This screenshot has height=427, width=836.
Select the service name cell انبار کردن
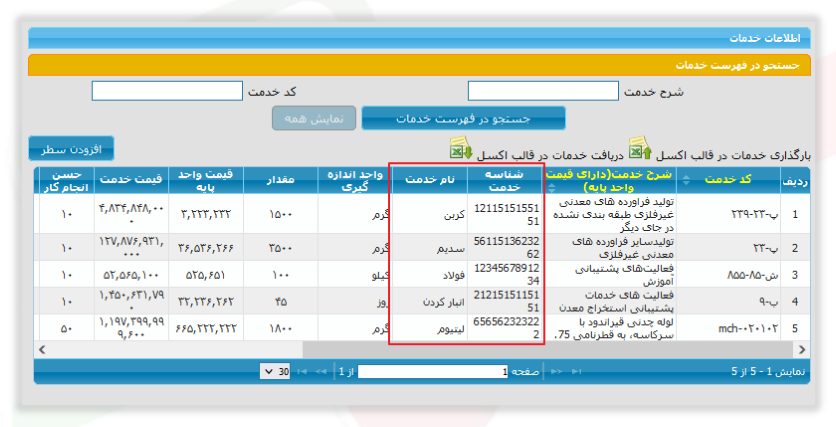pos(444,302)
